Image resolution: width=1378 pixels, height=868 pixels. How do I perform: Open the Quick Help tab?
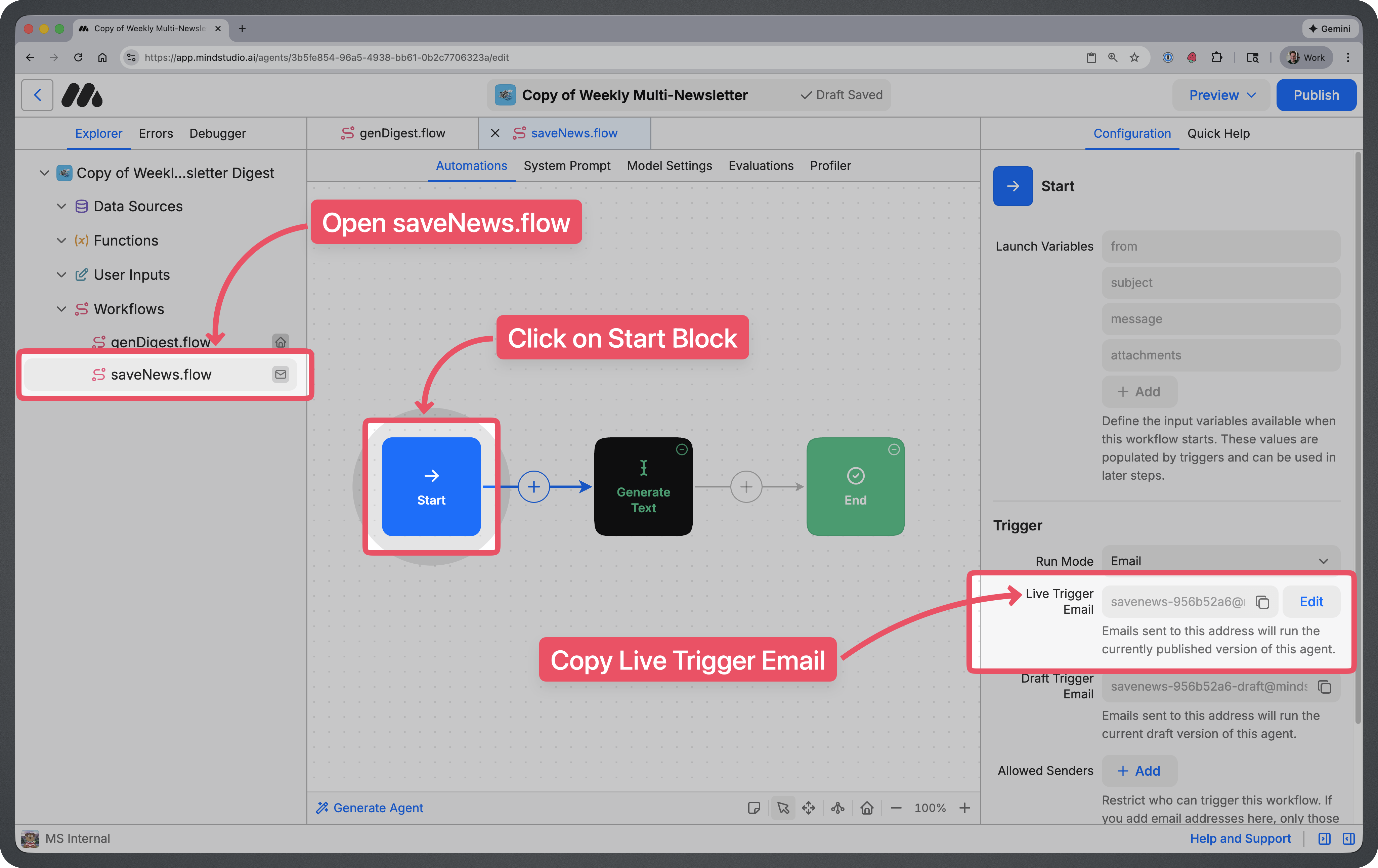(1218, 133)
